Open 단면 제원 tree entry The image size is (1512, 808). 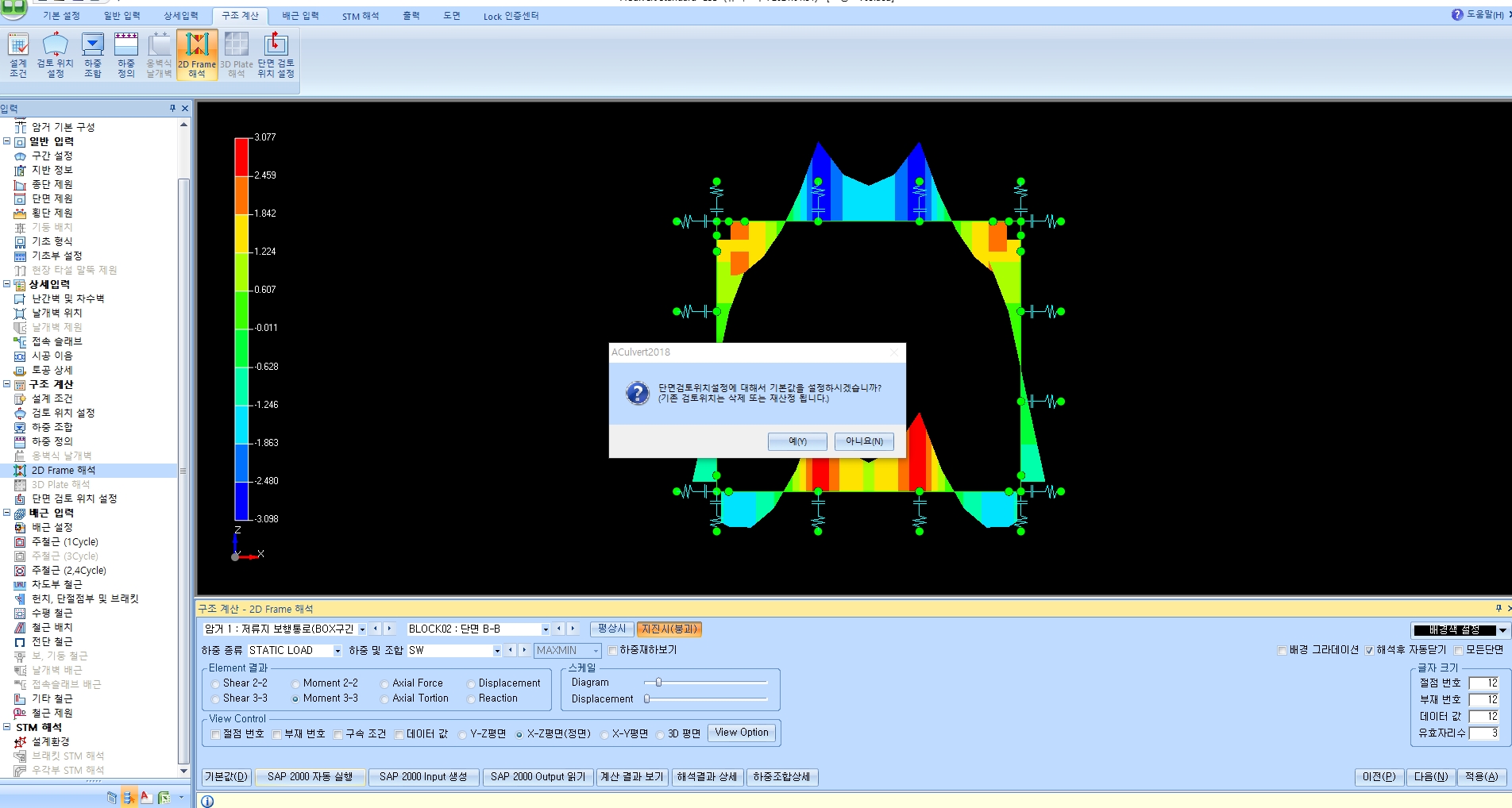[x=52, y=198]
